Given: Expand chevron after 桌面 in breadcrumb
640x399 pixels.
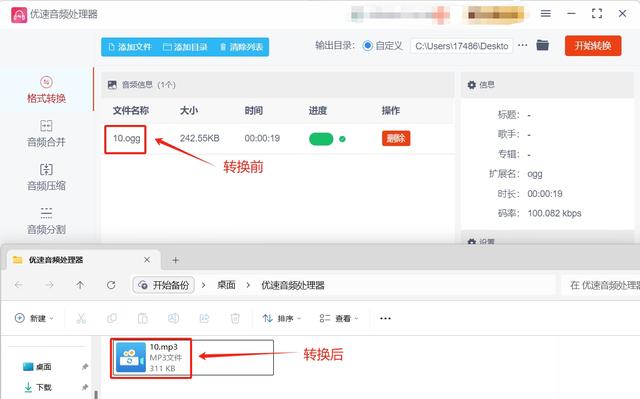Looking at the screenshot, I should click(x=248, y=285).
